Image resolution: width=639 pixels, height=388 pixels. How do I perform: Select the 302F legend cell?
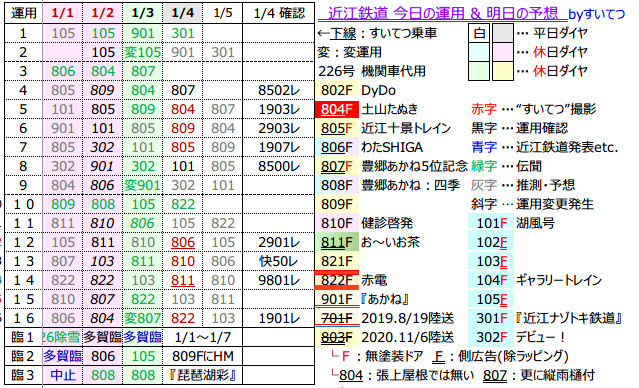(x=491, y=337)
